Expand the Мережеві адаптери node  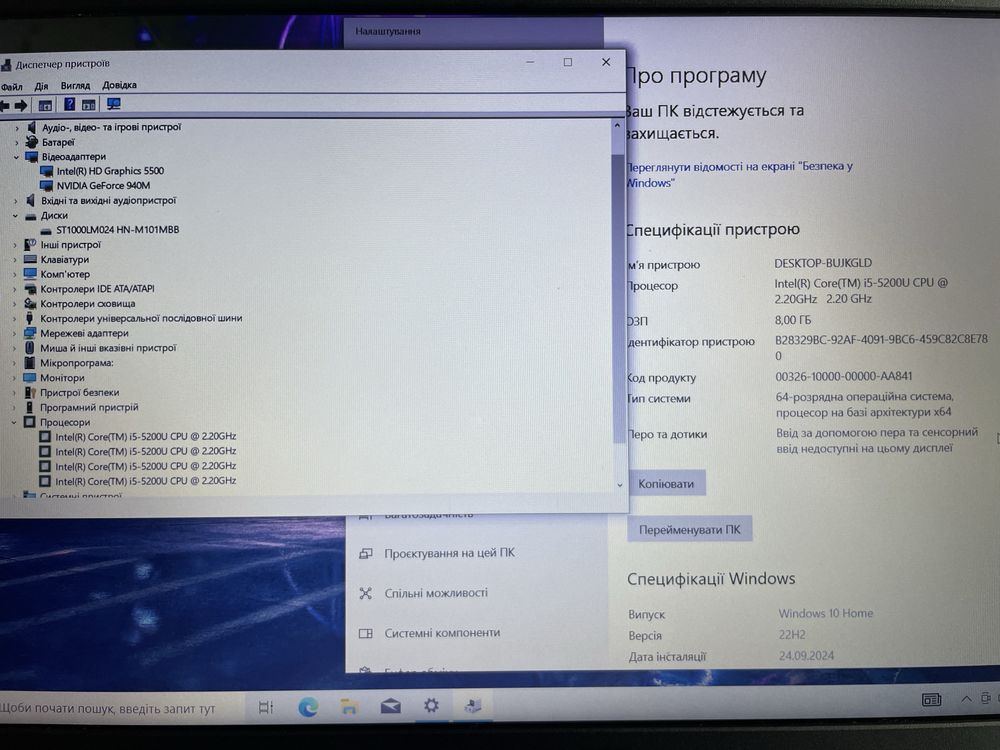coord(15,334)
